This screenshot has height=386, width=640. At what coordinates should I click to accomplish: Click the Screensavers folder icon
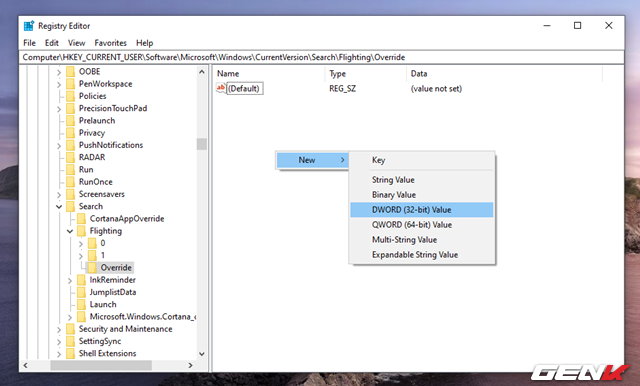(71, 194)
